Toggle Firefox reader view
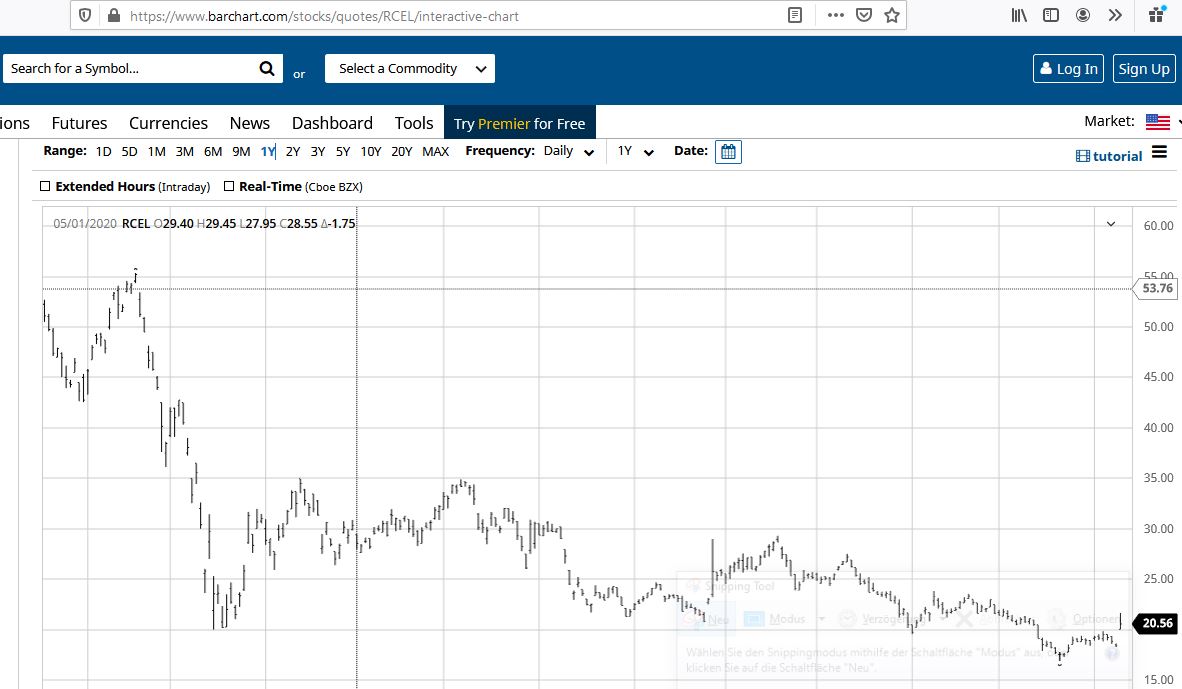This screenshot has height=689, width=1182. [x=795, y=15]
